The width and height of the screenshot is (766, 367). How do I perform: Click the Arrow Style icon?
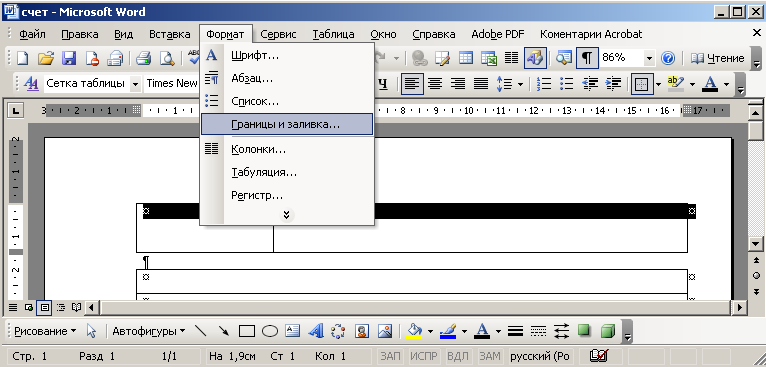click(562, 331)
